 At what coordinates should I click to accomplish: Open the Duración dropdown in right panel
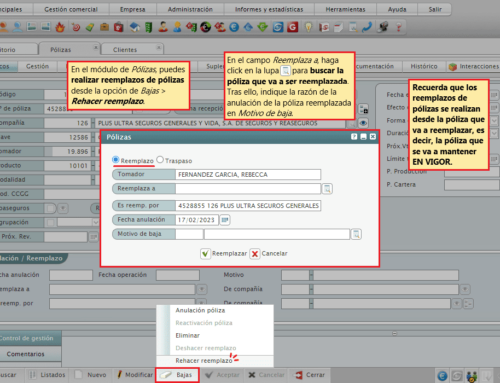(494, 133)
